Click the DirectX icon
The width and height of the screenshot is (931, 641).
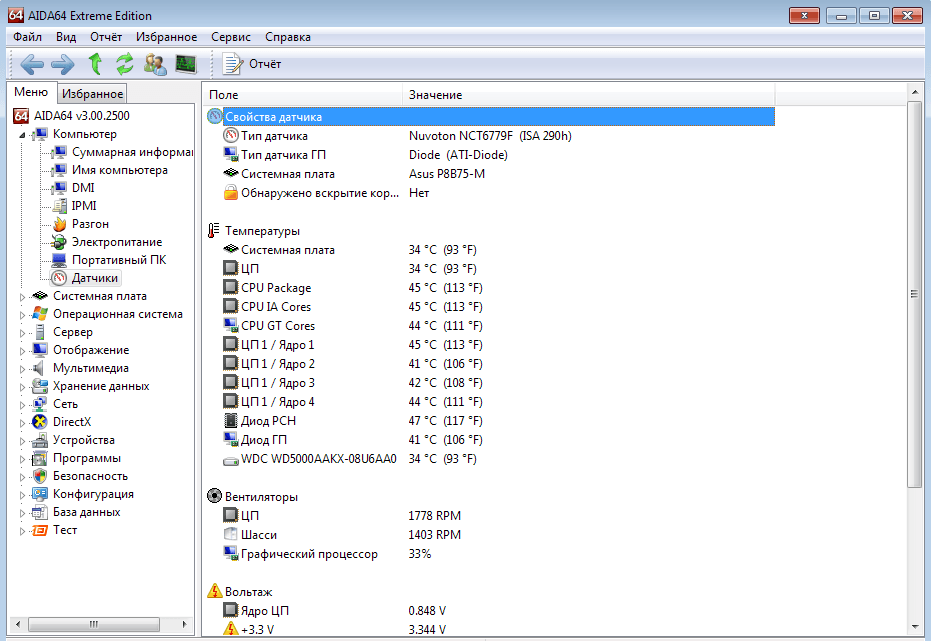point(40,422)
